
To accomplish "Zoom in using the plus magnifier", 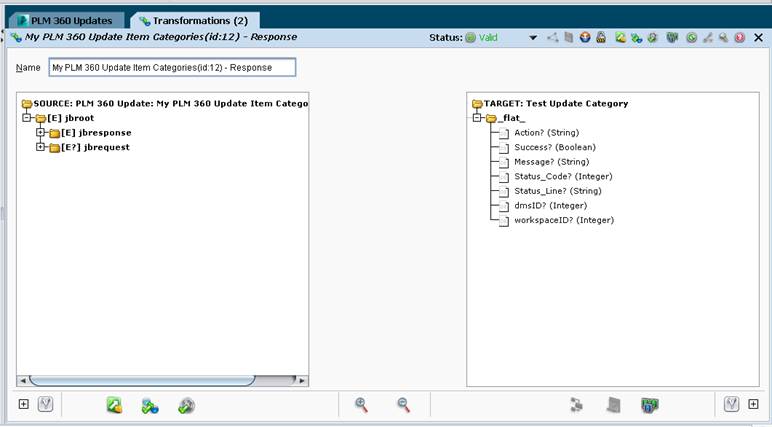I will pyautogui.click(x=361, y=405).
